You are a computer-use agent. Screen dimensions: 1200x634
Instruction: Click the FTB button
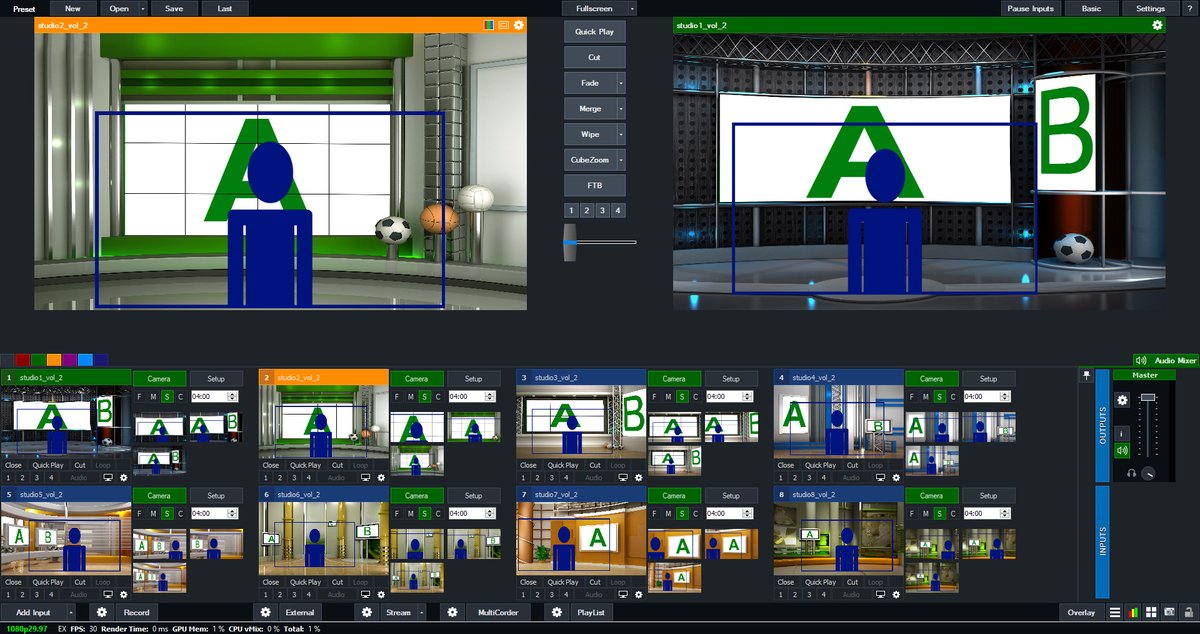coord(594,186)
